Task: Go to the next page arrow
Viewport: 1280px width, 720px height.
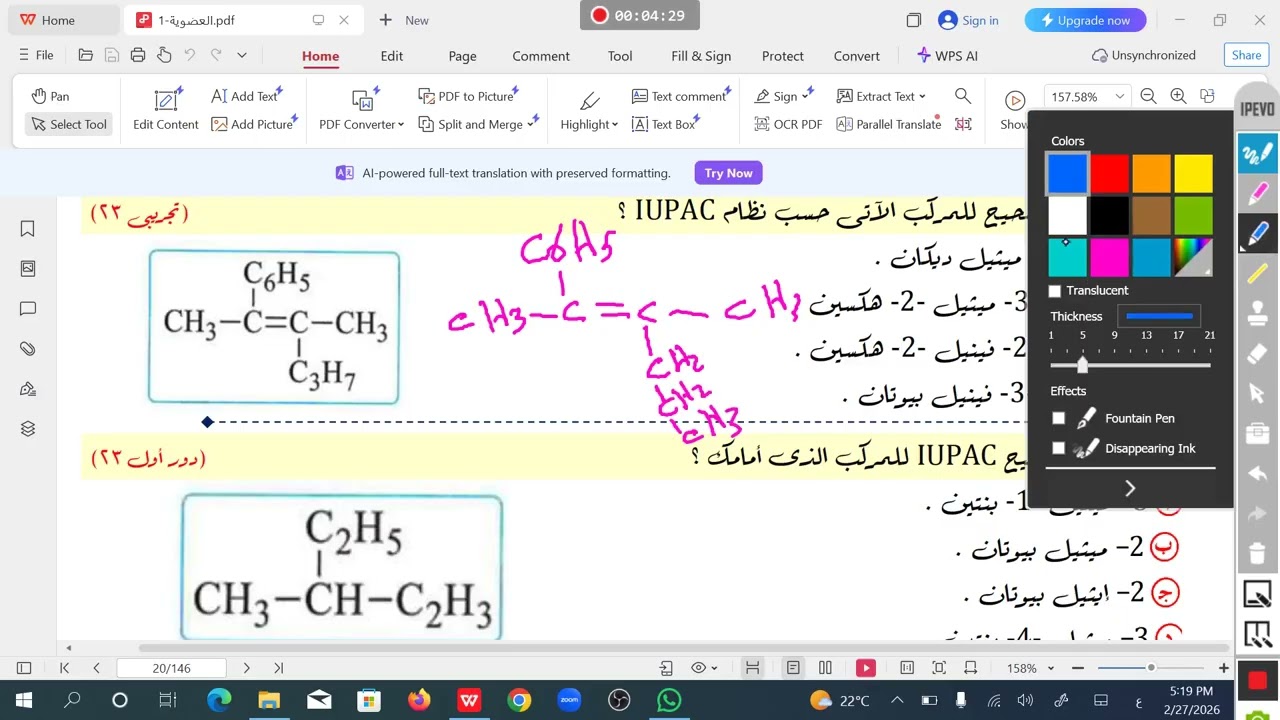Action: tap(247, 668)
